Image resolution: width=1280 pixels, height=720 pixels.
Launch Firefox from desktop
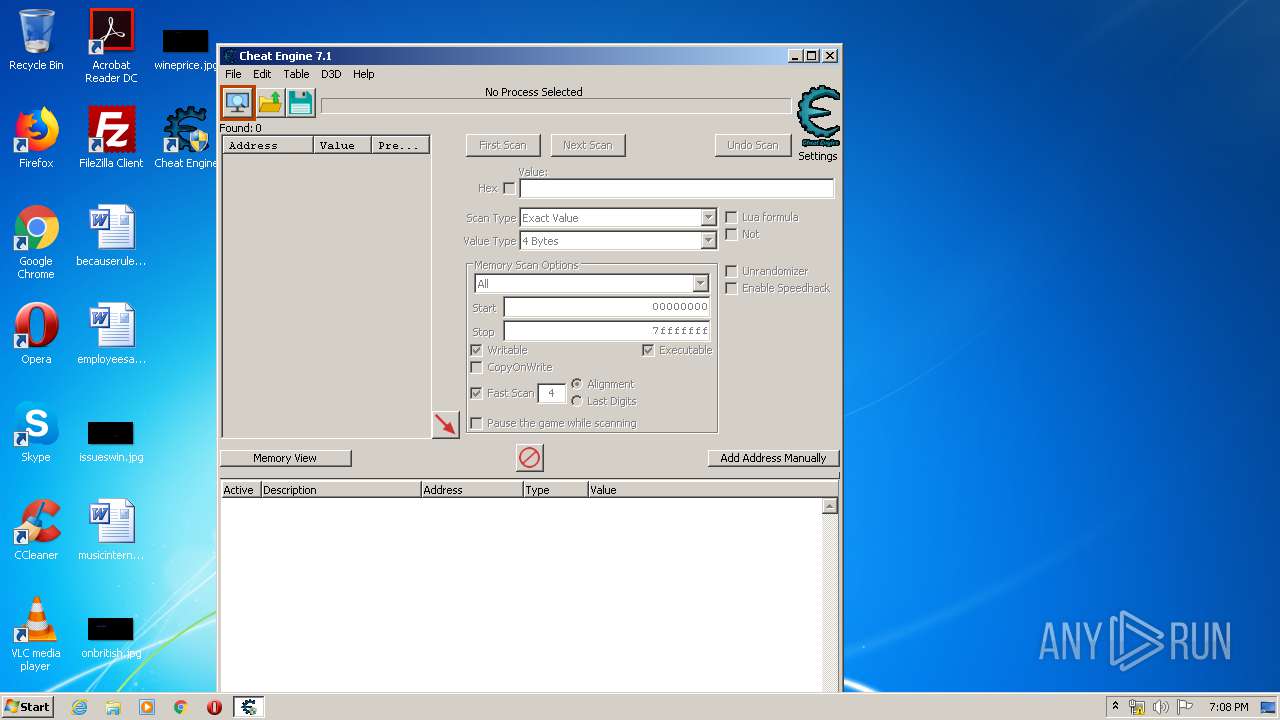click(36, 138)
